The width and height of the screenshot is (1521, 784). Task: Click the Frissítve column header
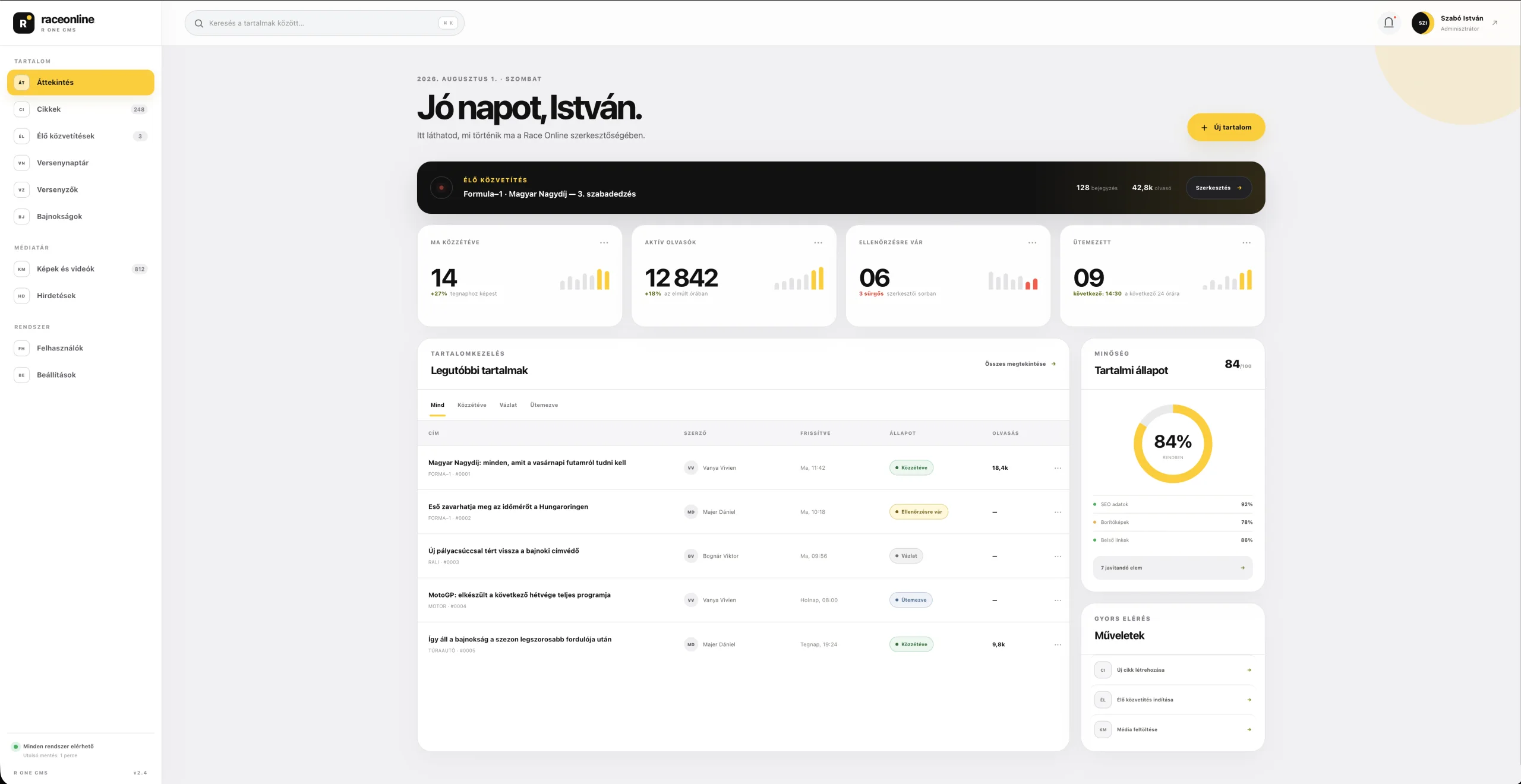(815, 434)
